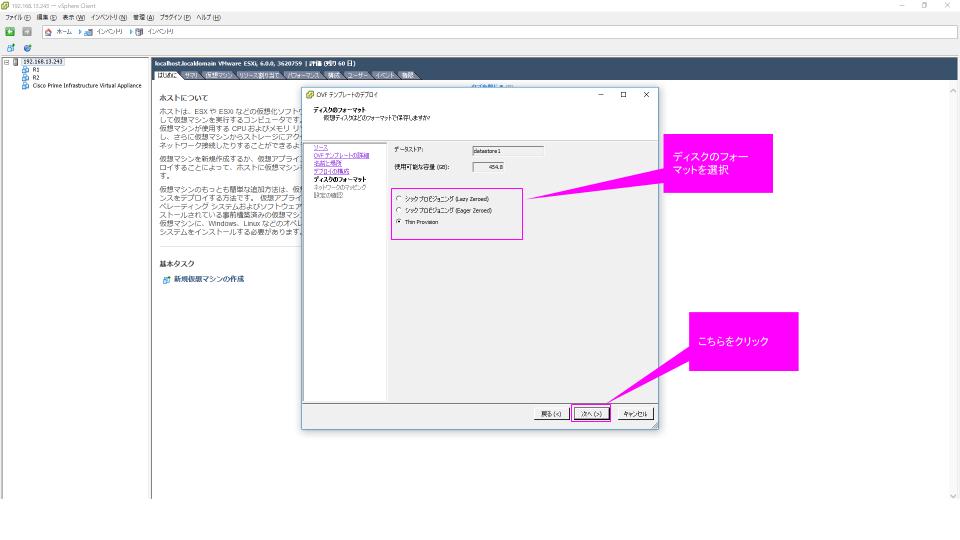Open the ファイル menu
Screen dimensions: 960x540
click(x=18, y=17)
